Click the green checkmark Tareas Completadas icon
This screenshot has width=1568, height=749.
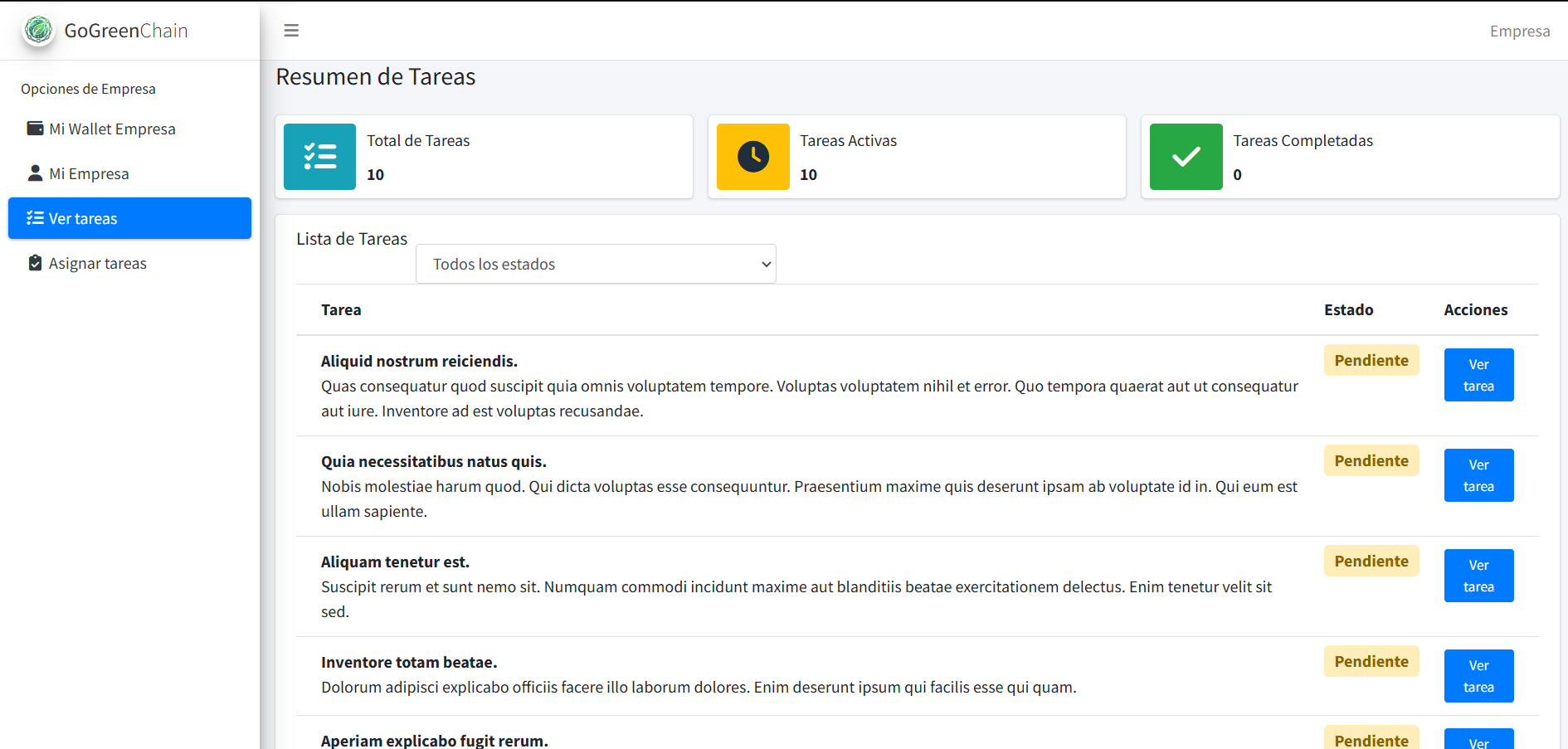1186,157
